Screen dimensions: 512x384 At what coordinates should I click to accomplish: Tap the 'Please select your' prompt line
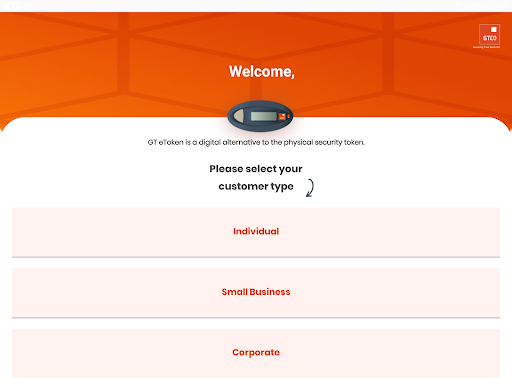(256, 169)
